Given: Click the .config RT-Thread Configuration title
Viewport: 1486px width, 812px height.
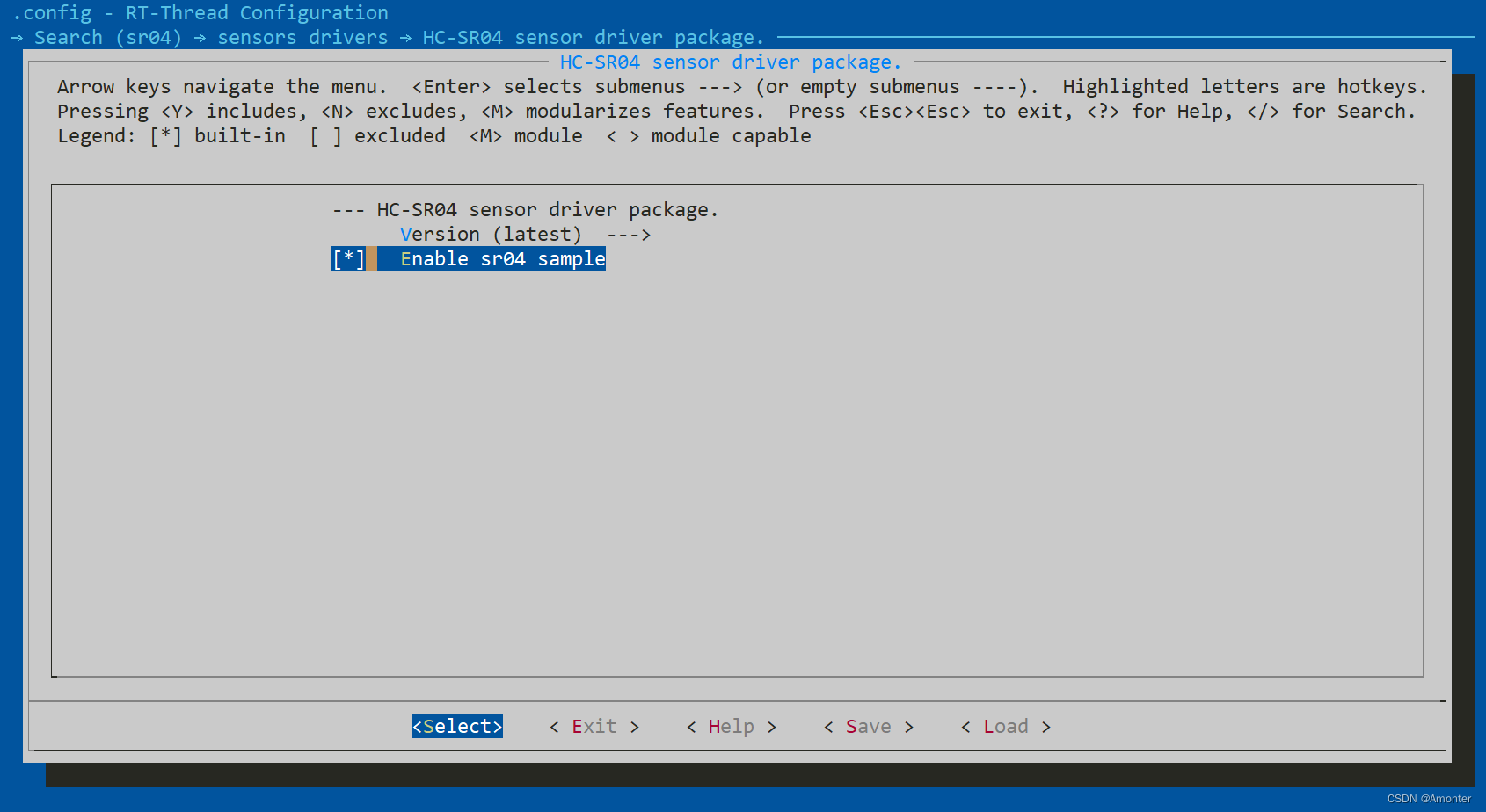Looking at the screenshot, I should tap(200, 13).
